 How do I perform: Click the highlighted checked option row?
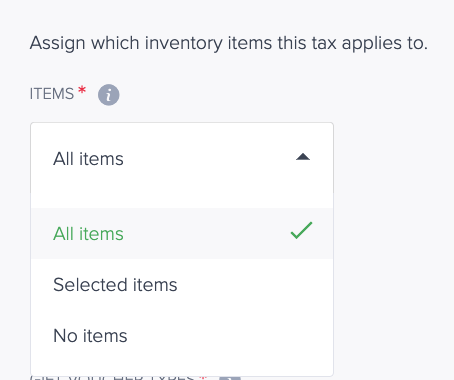coord(182,234)
